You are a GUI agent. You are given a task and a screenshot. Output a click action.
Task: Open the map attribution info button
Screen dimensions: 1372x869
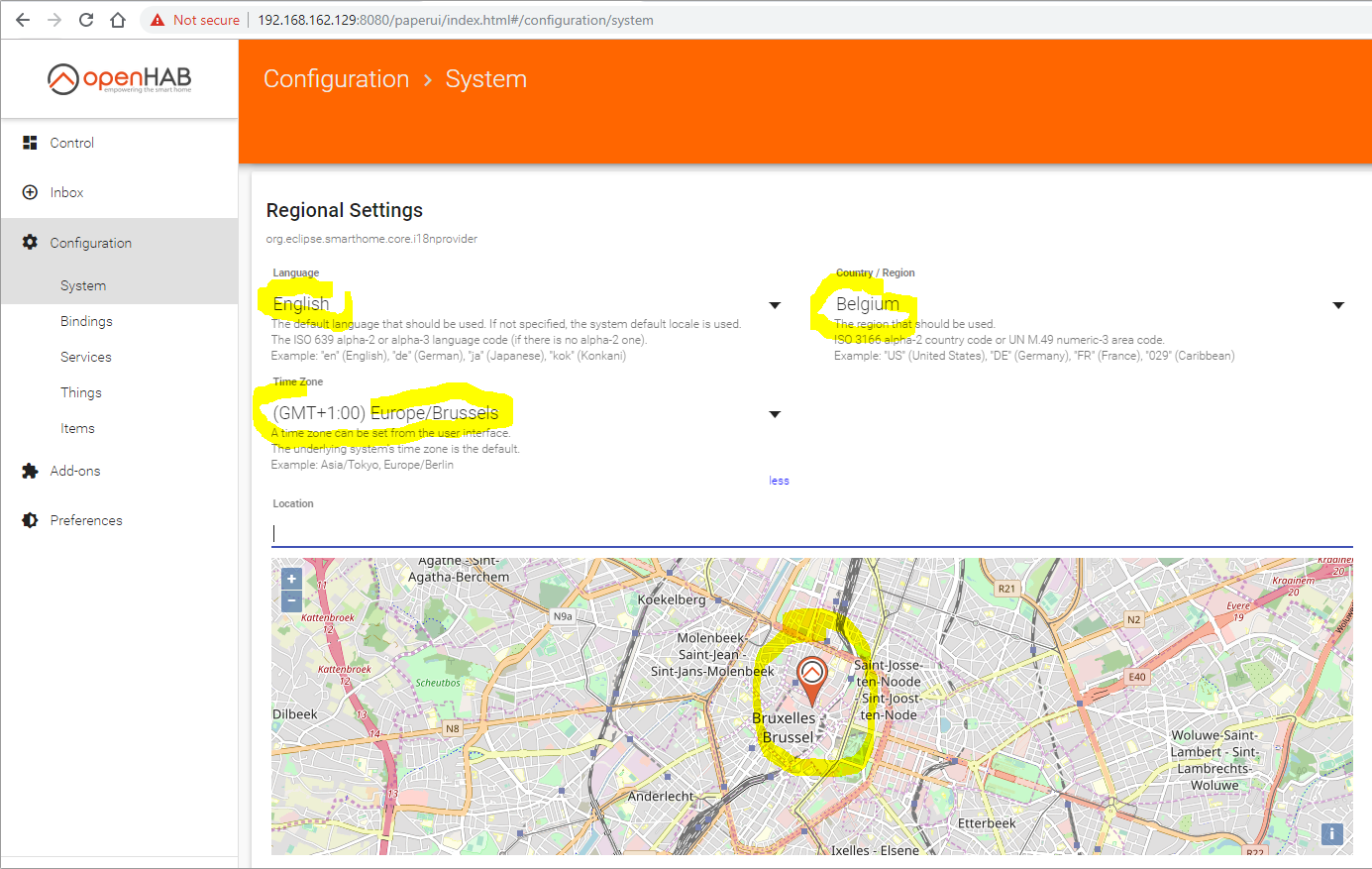(x=1332, y=833)
